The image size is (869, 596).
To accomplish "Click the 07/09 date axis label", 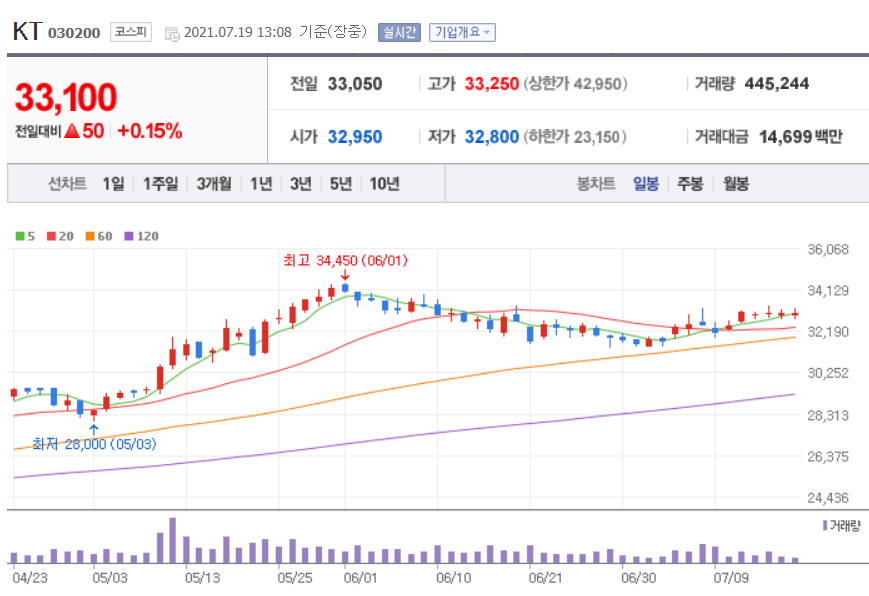I will [x=731, y=578].
